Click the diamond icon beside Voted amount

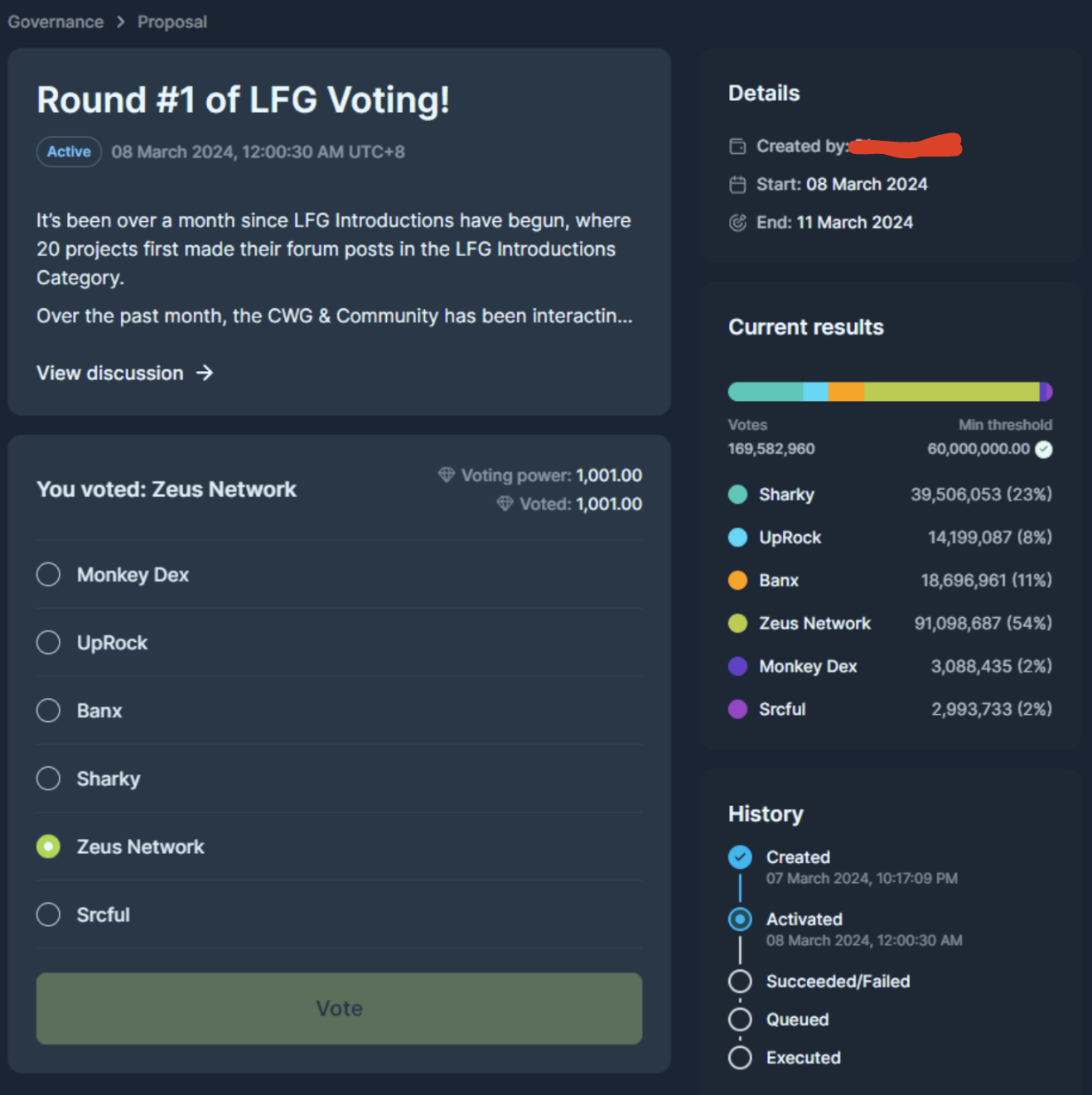(505, 504)
